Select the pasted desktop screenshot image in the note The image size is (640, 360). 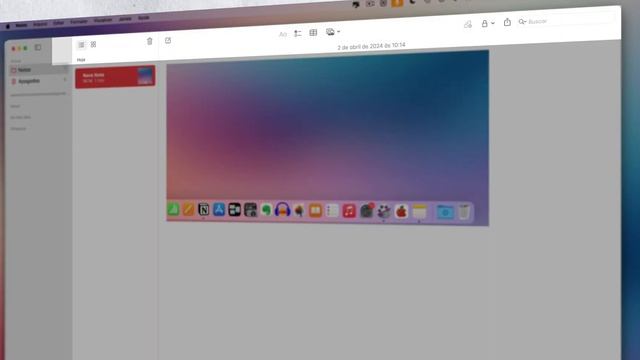(x=327, y=138)
